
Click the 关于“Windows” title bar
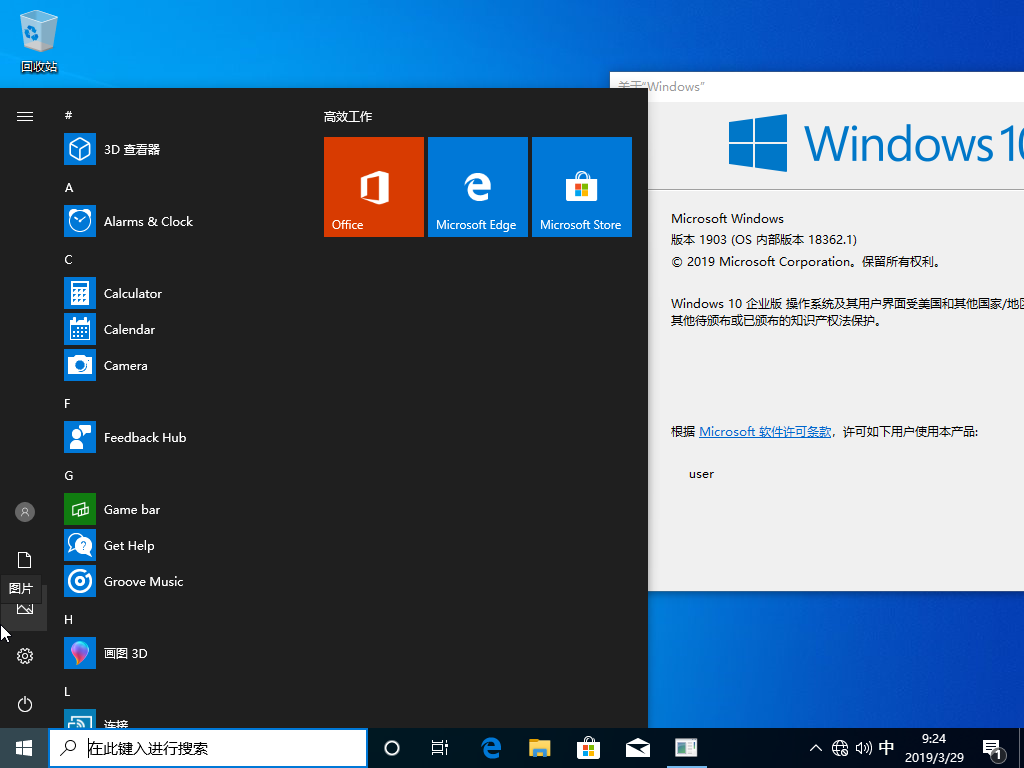817,87
